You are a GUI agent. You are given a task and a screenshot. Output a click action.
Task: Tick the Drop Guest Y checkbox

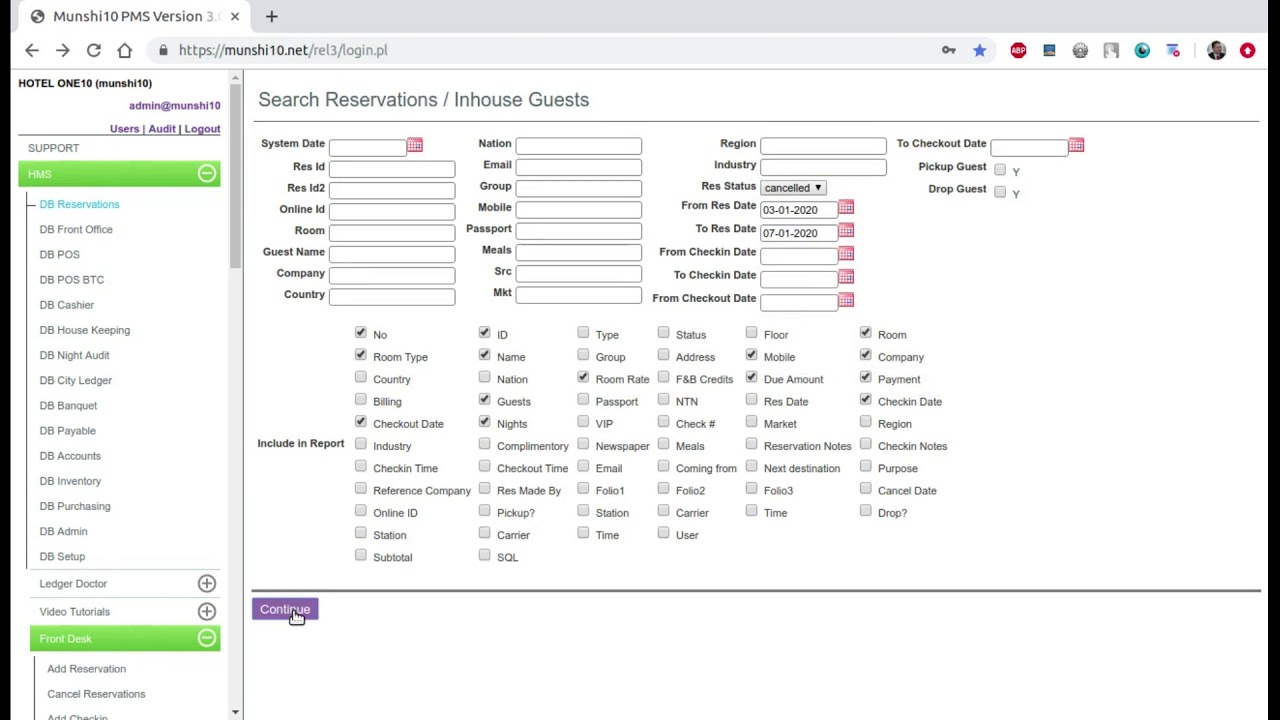(x=1000, y=192)
